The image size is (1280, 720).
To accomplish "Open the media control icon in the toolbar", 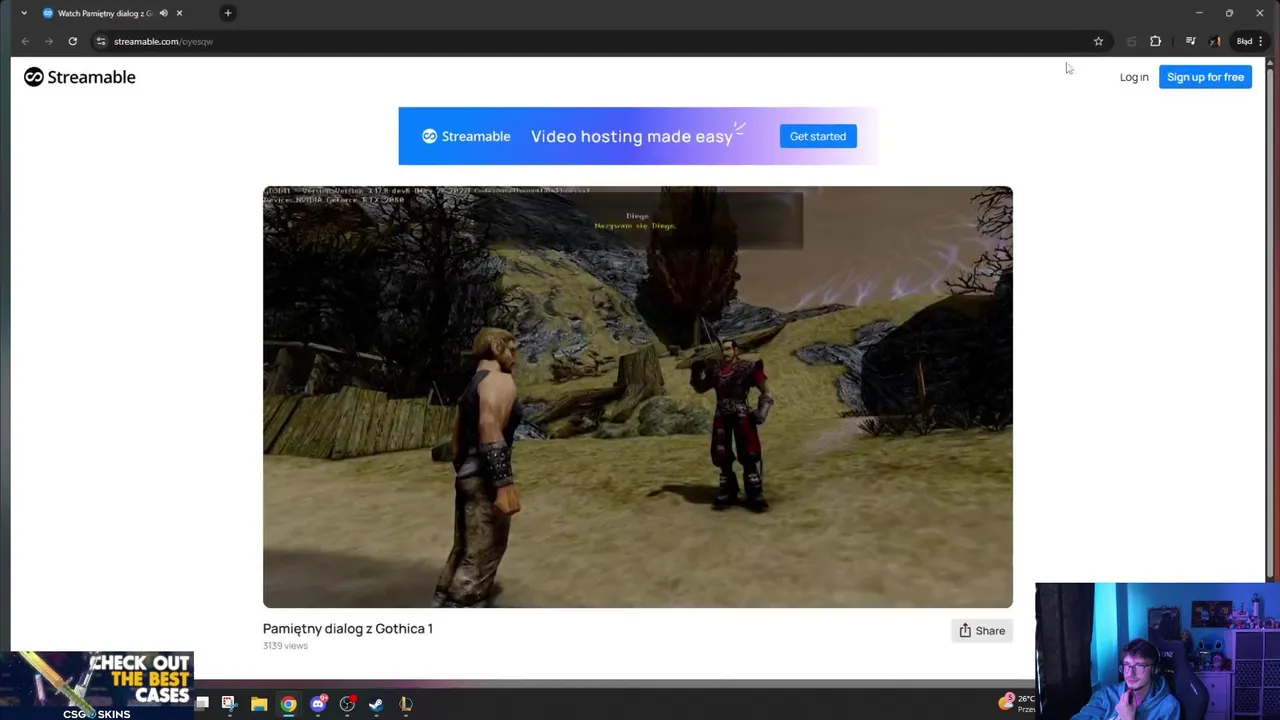I will pos(1190,41).
